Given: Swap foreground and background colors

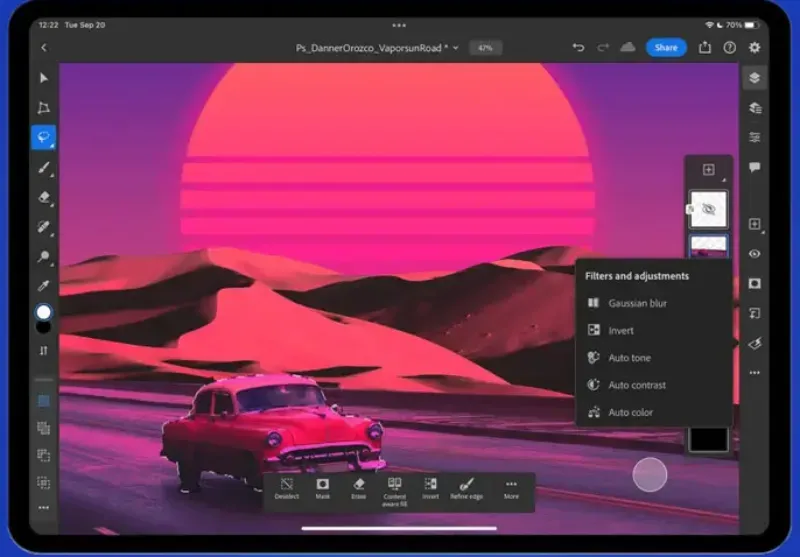Looking at the screenshot, I should [44, 350].
